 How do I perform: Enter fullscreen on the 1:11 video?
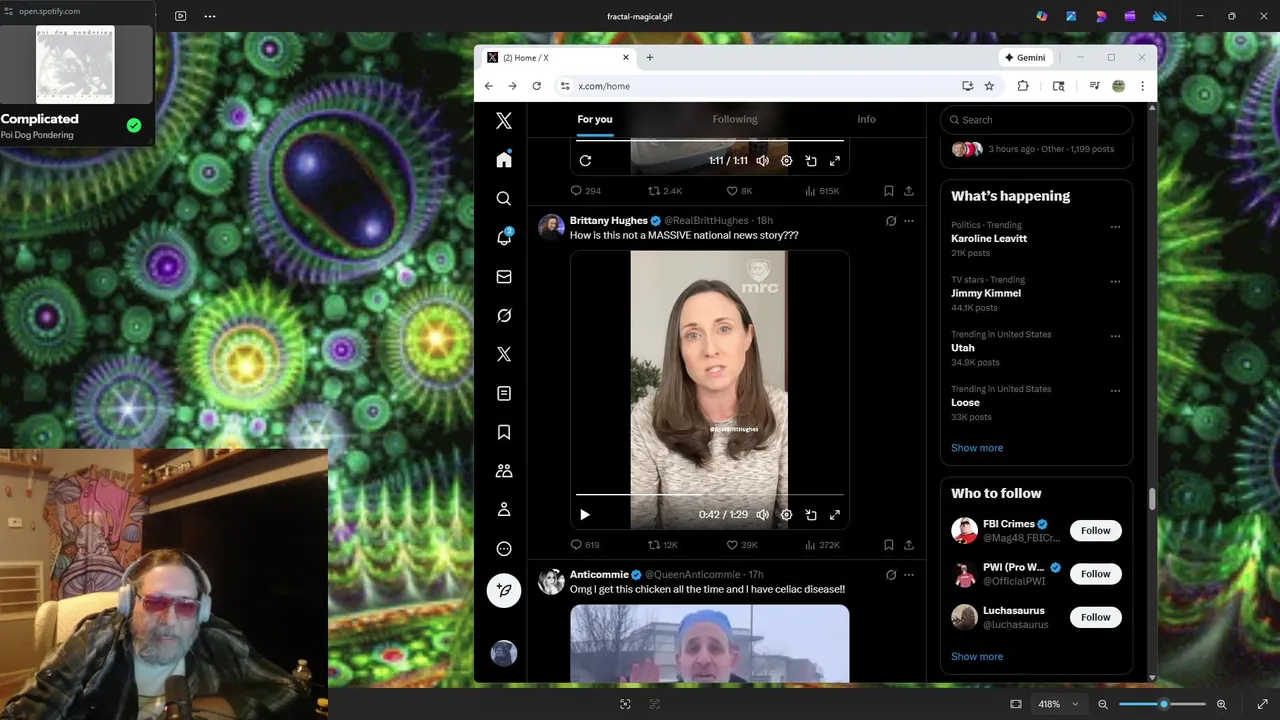(x=835, y=161)
